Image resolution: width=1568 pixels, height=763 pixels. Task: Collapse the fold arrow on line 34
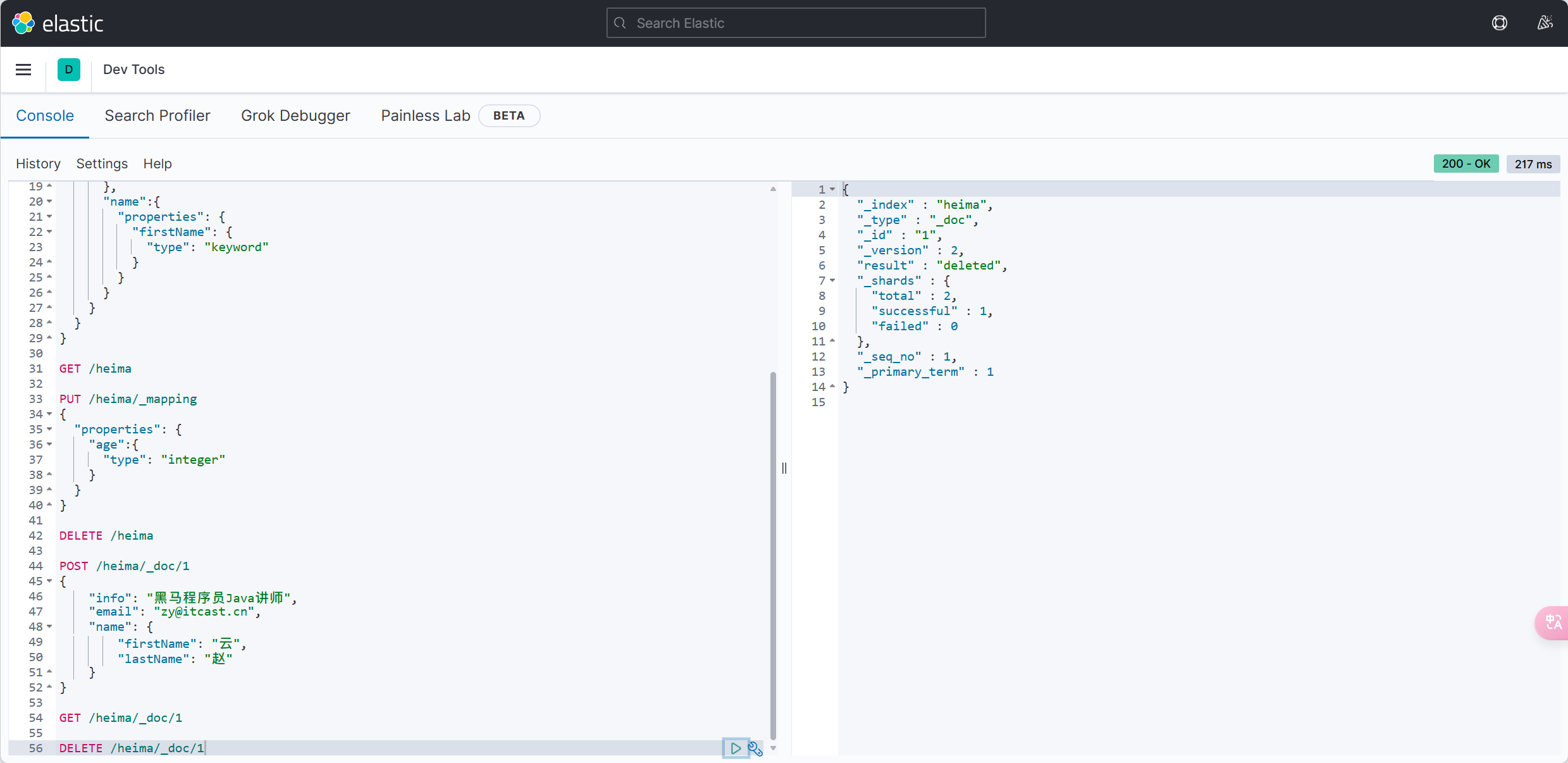(49, 414)
